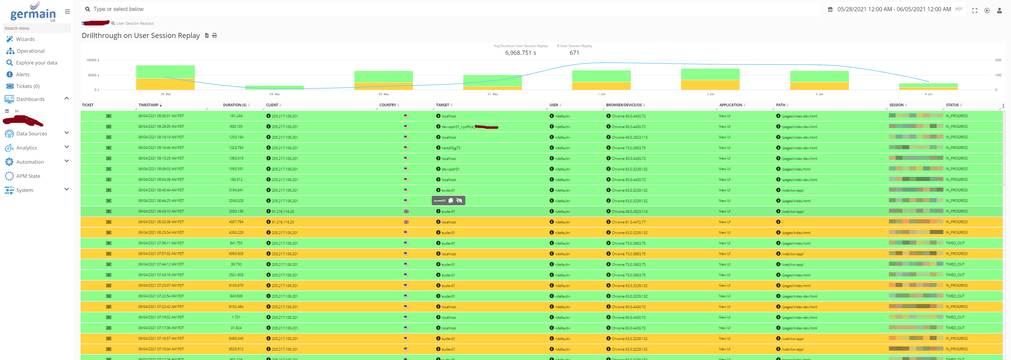Viewport: 1011px width, 360px height.
Task: Collapse sidebar with the hamburger menu icon
Action: click(67, 11)
